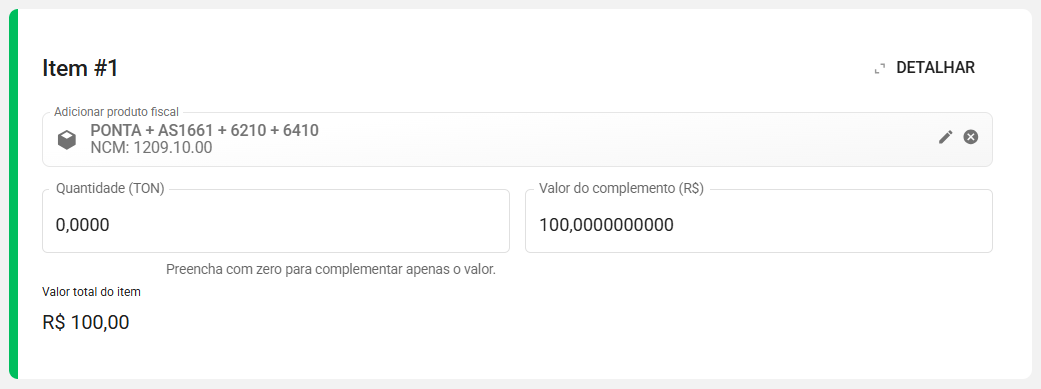The image size is (1041, 389).
Task: Click the 100,0000000000 complement value
Action: tap(606, 225)
